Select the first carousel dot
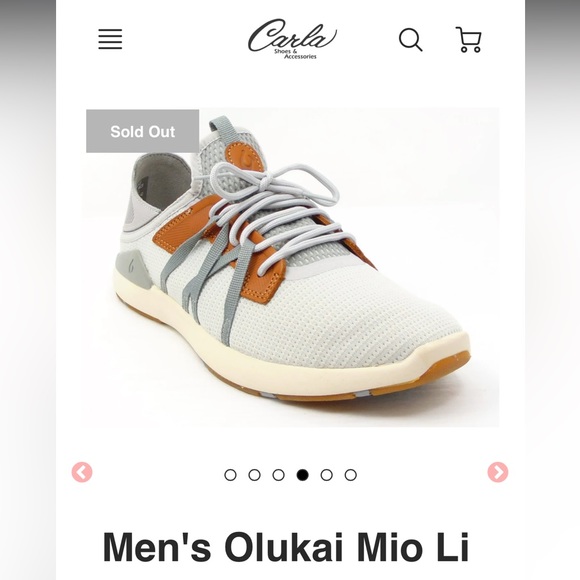 [x=230, y=475]
